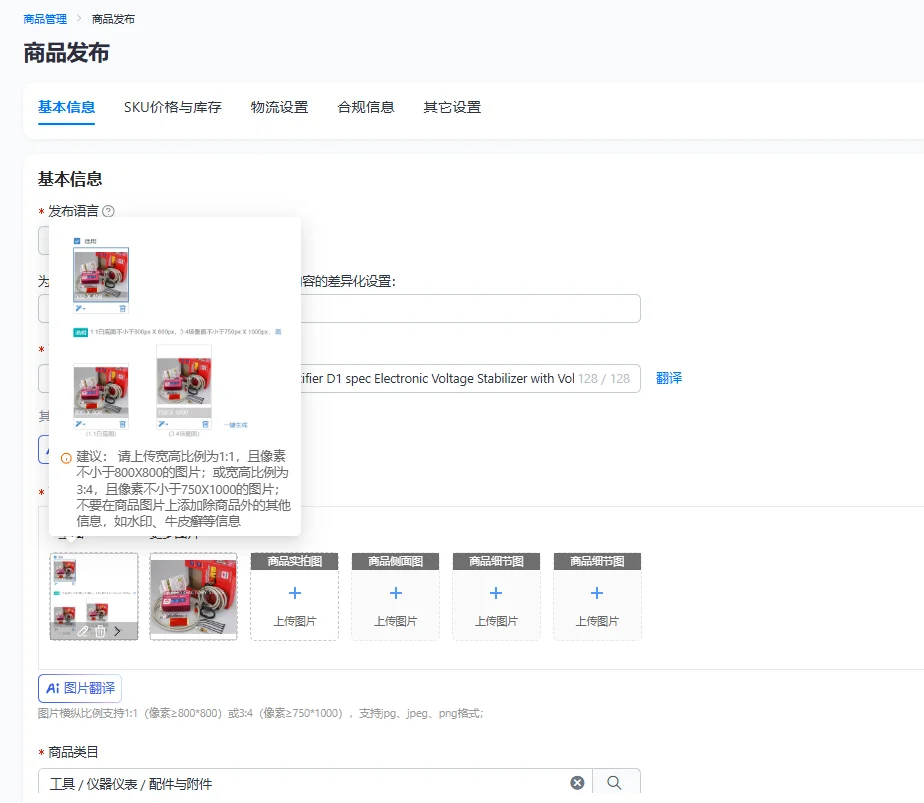Click the product title input field

tap(339, 378)
